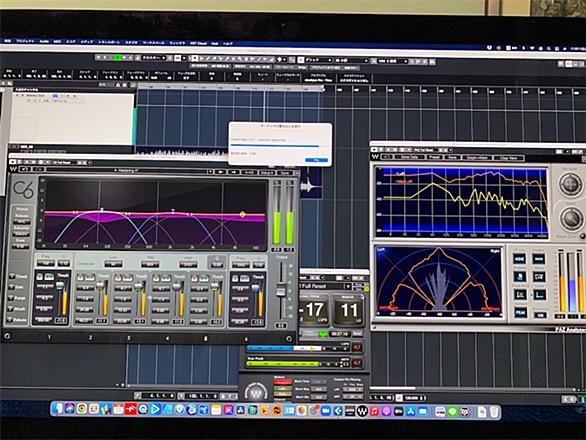The image size is (586, 440).
Task: Toggle solo on the left floating C6 band
Action: click(40, 277)
